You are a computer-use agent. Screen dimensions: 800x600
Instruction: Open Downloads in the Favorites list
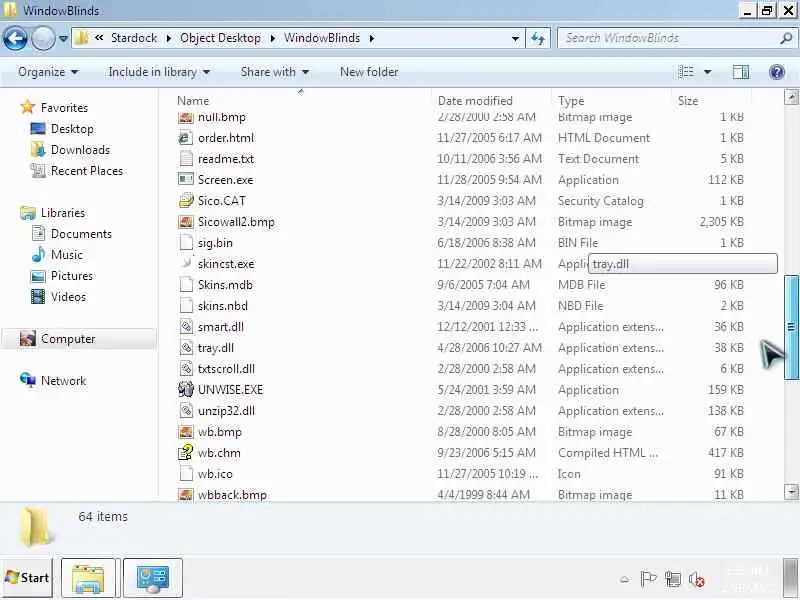tap(80, 149)
